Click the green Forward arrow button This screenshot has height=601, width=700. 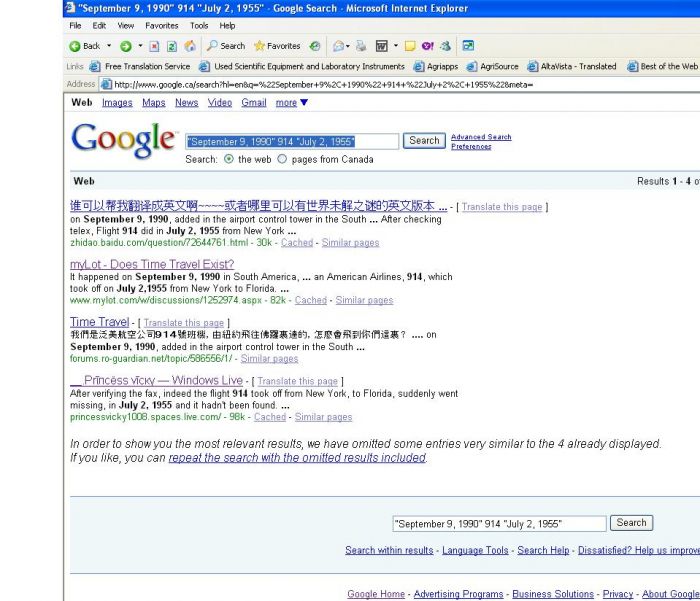point(126,46)
